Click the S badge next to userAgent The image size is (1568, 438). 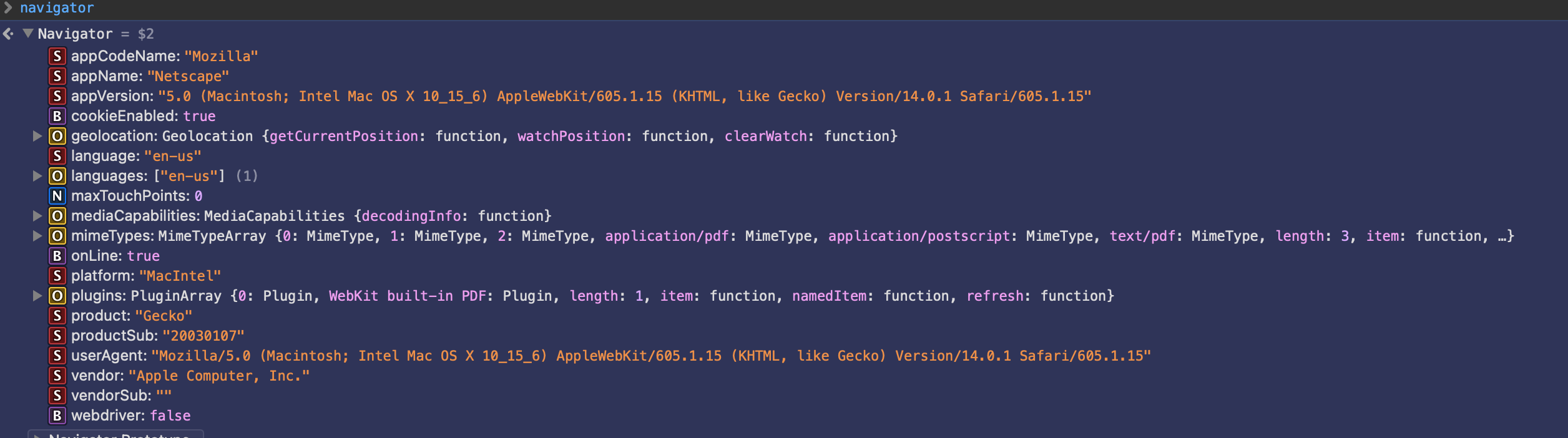tap(57, 356)
